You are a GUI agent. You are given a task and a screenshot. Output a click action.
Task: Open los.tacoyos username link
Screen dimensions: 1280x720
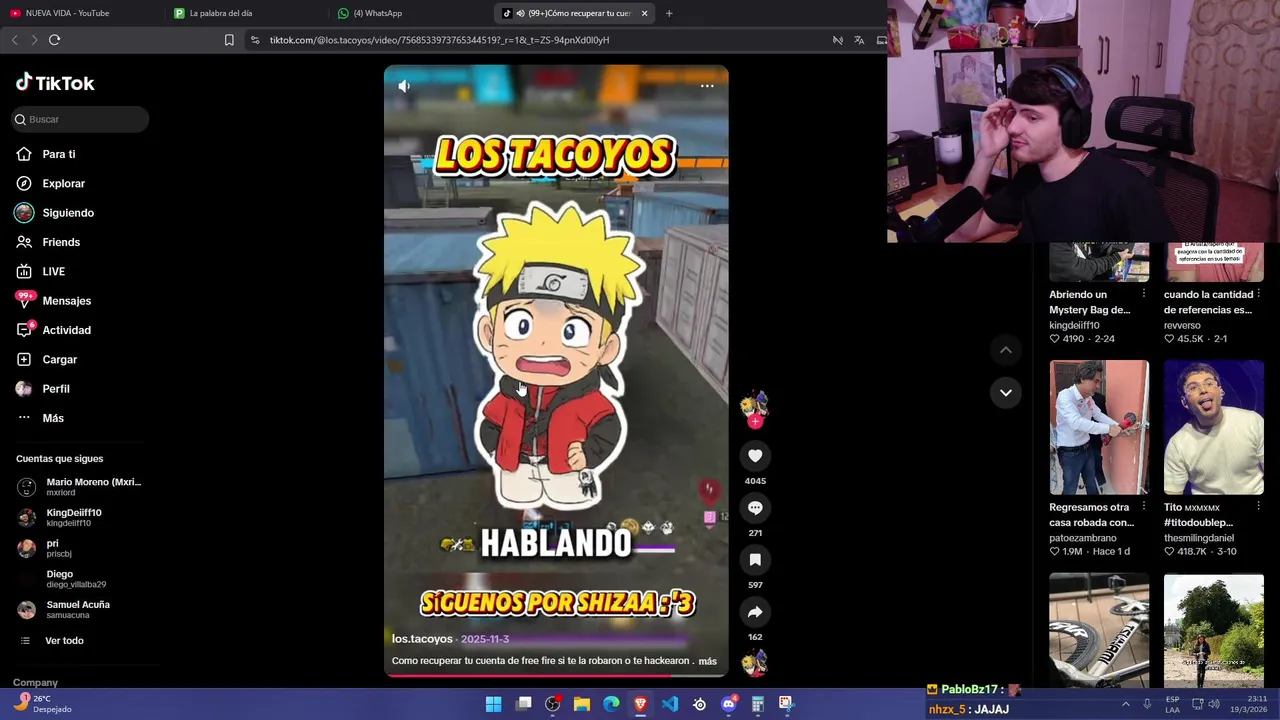click(422, 639)
